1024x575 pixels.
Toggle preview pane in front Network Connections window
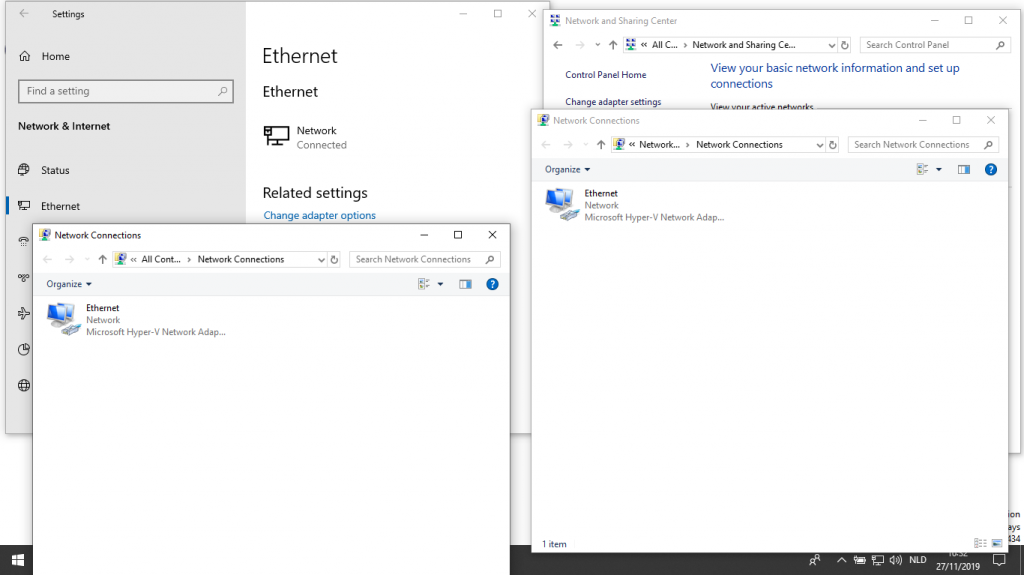pos(465,284)
